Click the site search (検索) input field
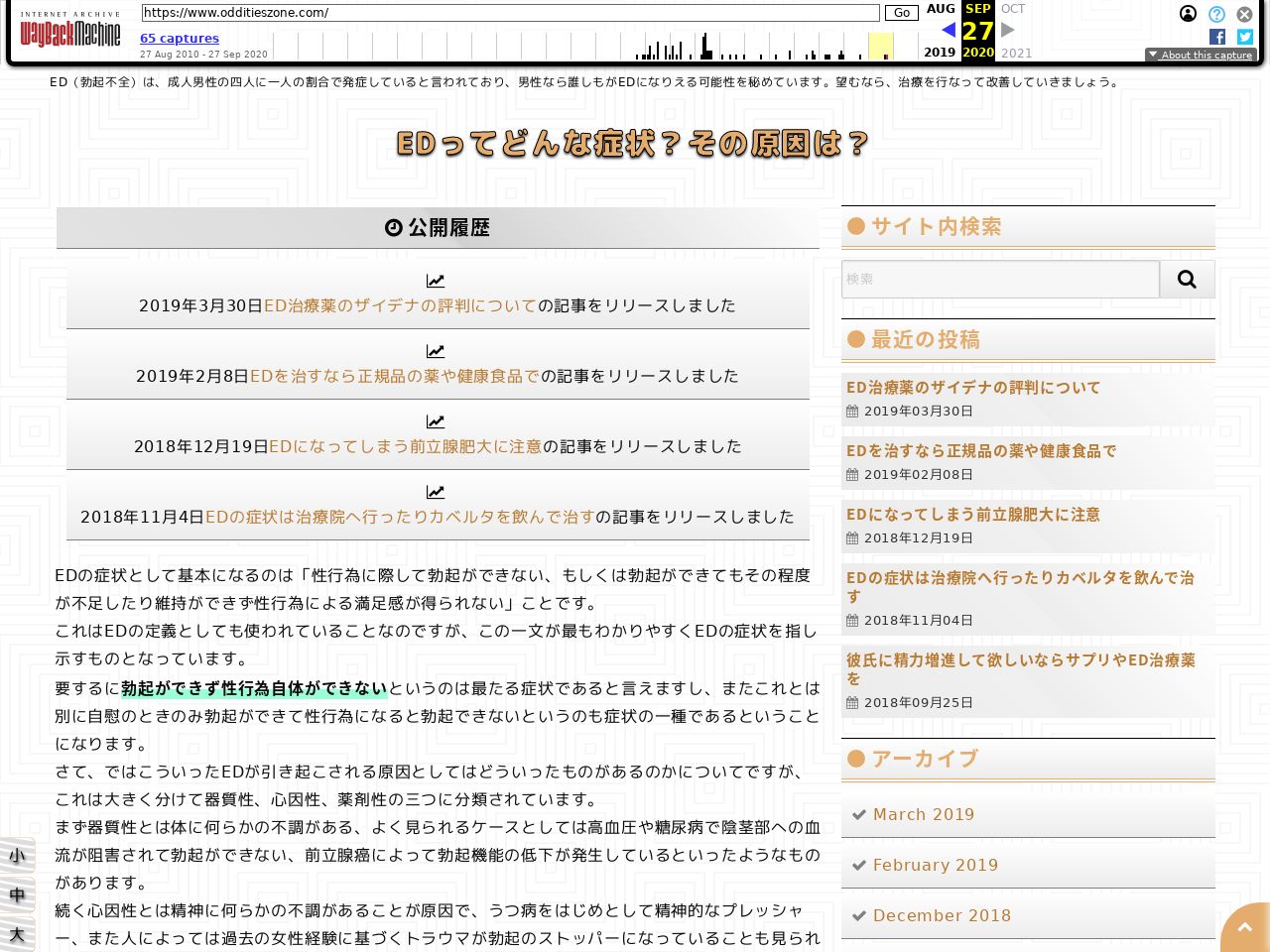The image size is (1270, 952). pos(1000,280)
